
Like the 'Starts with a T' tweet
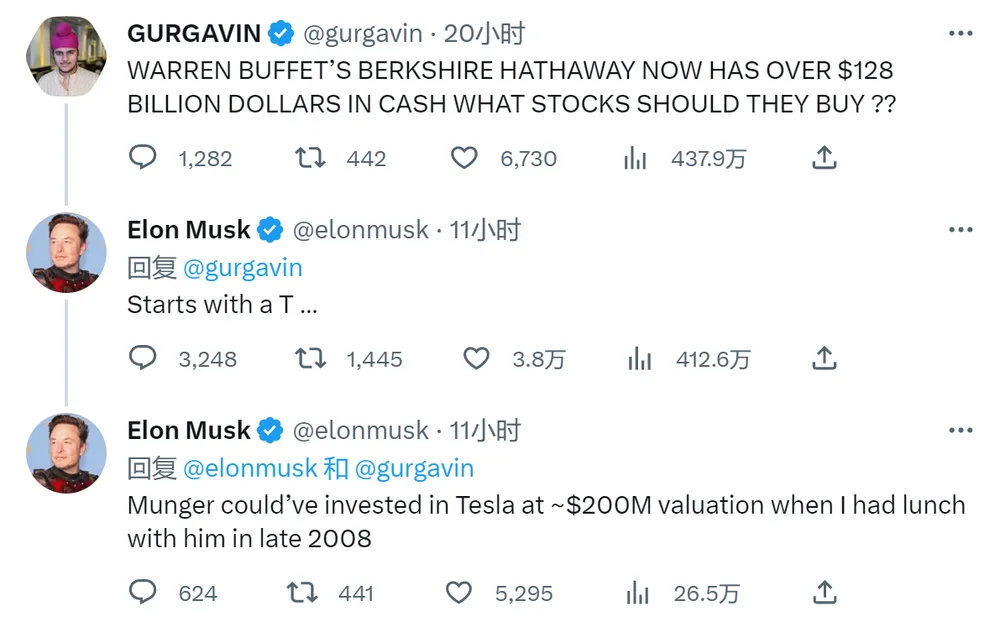tap(476, 358)
